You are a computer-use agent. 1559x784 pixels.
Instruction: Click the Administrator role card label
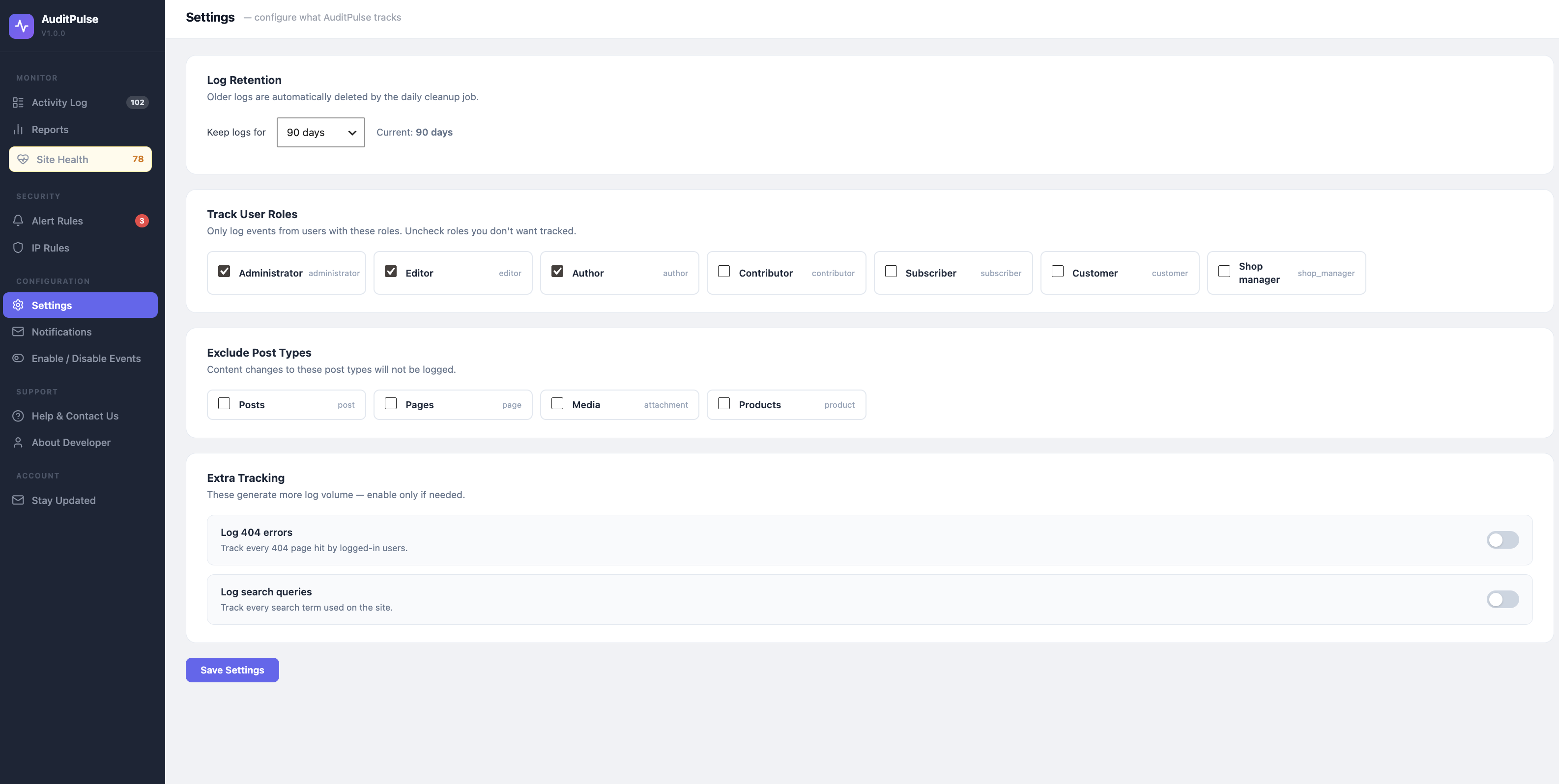tap(270, 273)
